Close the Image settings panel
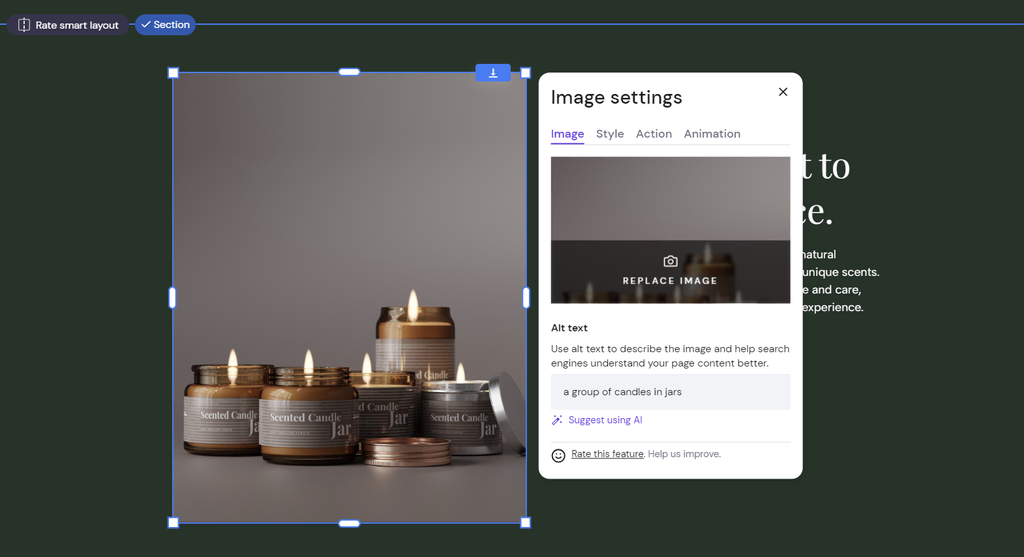The width and height of the screenshot is (1024, 557). (783, 92)
